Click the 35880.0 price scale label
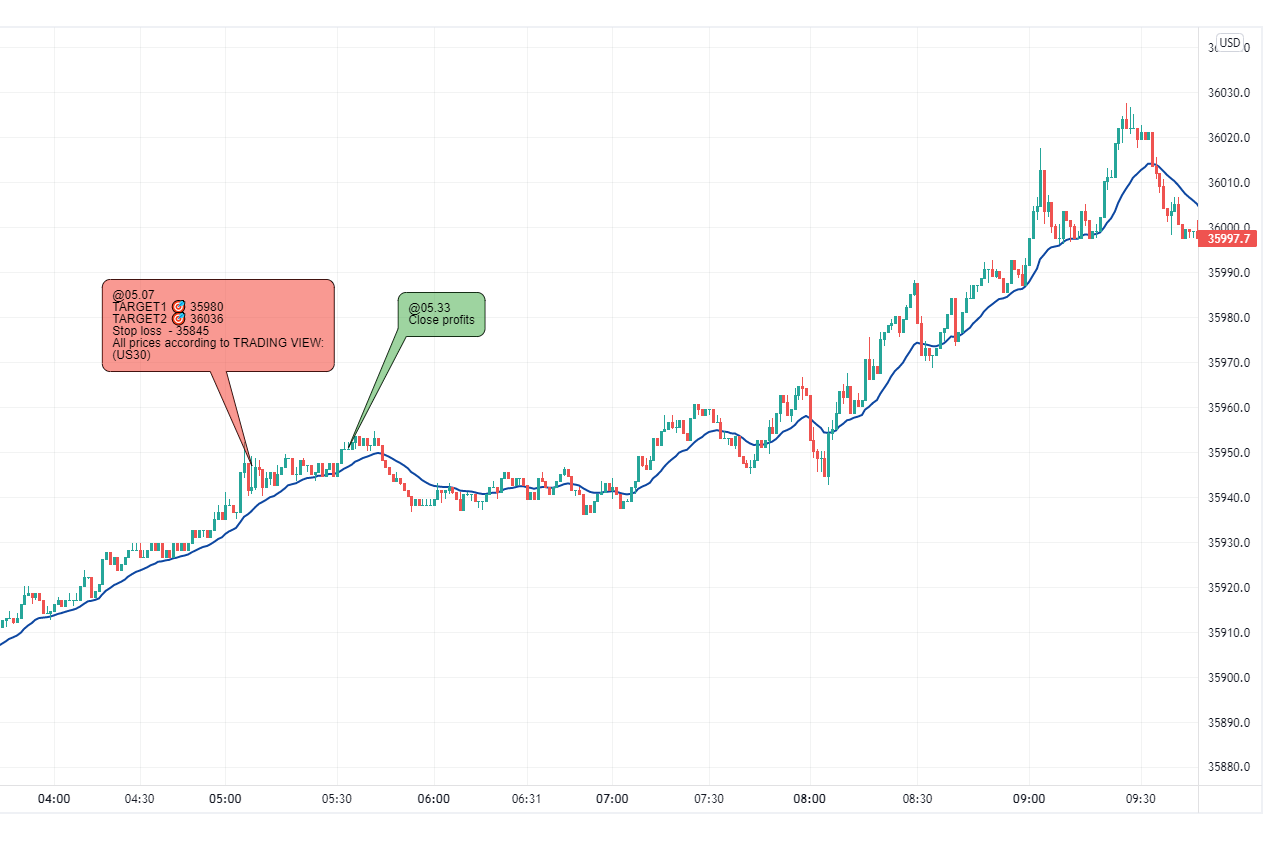The image size is (1271, 847). pos(1229,768)
